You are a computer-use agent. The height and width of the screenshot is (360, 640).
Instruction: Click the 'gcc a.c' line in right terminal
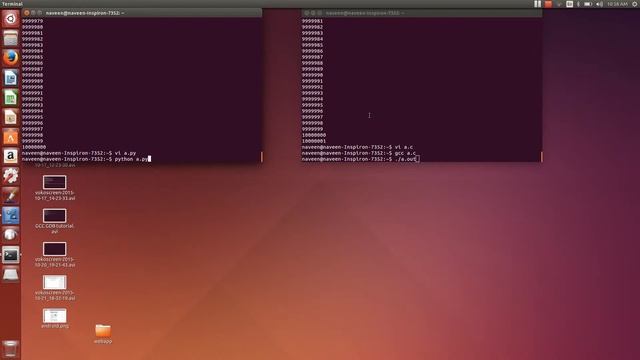pos(359,153)
